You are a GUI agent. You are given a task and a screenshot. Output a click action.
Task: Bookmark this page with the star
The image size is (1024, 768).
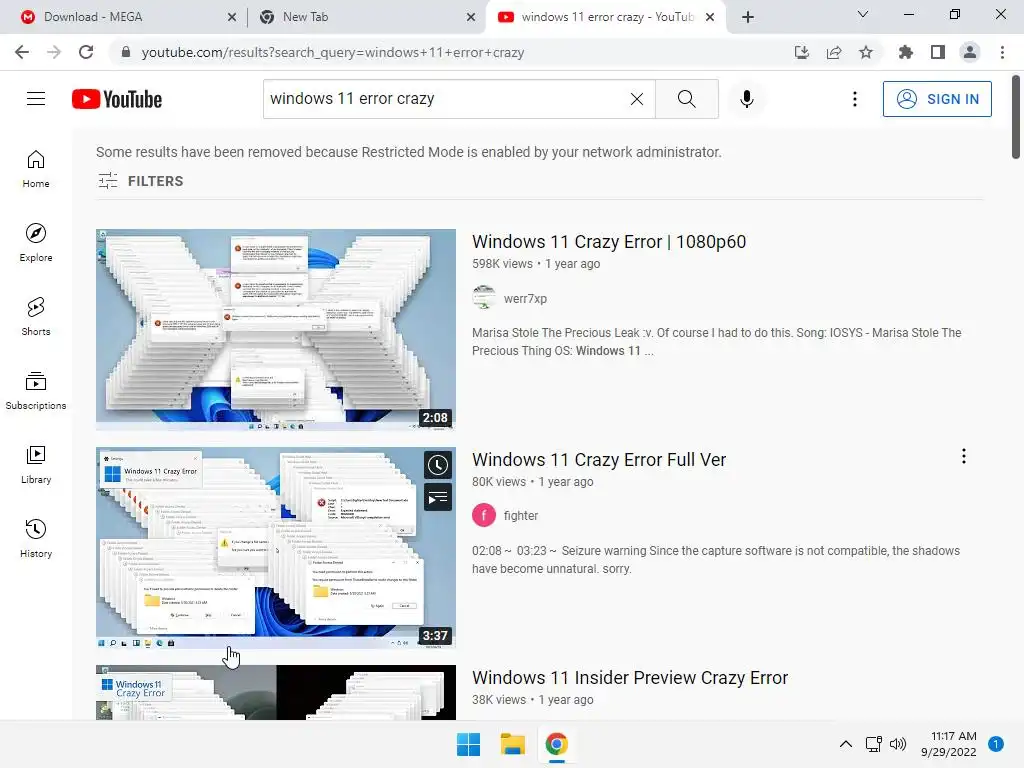tap(866, 52)
